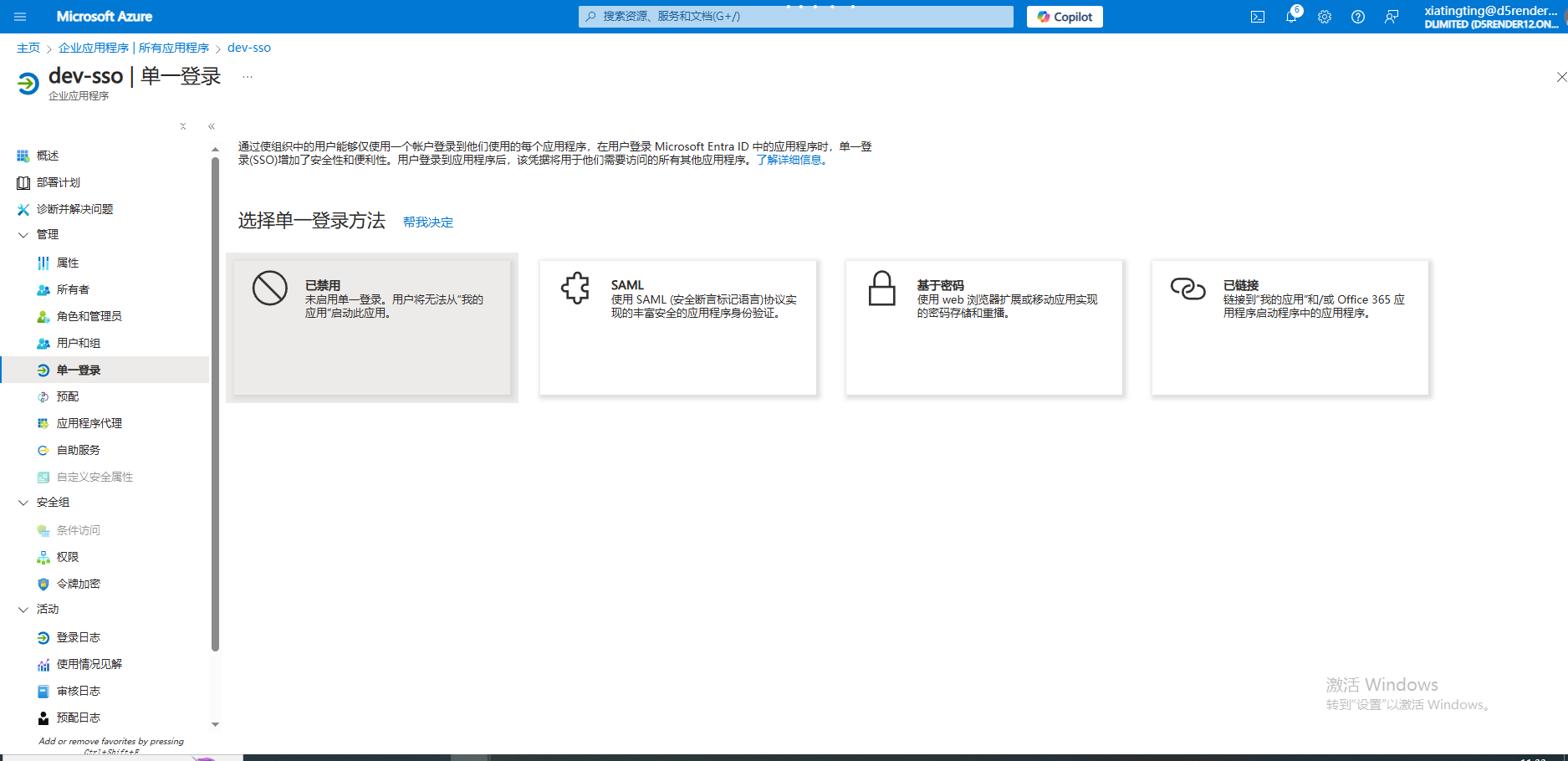Click the sidebar vertical scrollbar thumb
Viewport: 1568px width, 761px height.
(215, 404)
